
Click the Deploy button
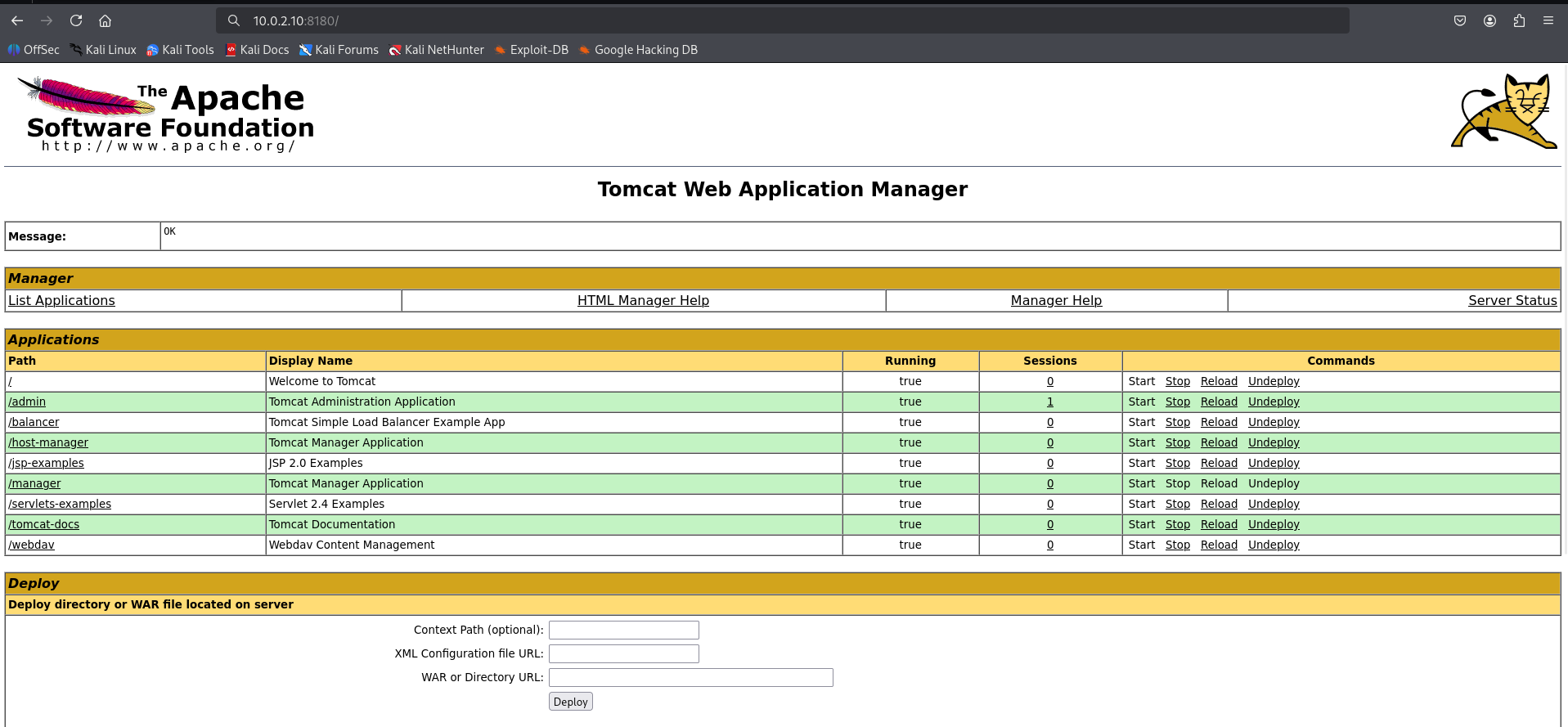(x=571, y=702)
